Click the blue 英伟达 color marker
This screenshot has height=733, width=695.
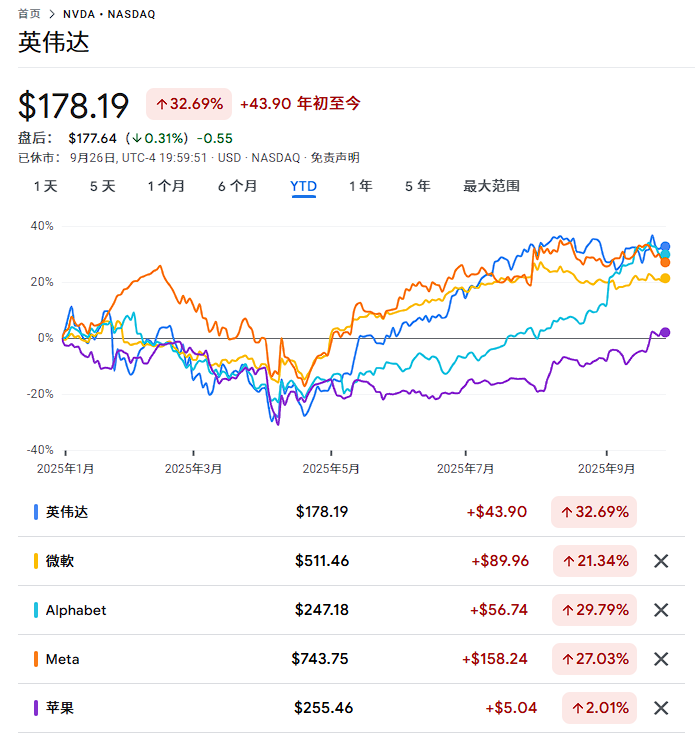[x=37, y=512]
